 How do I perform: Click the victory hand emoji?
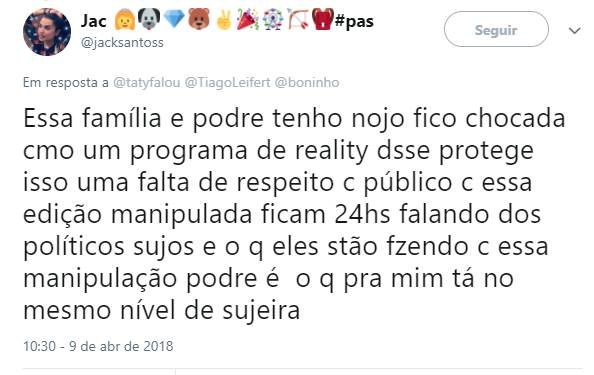click(x=224, y=20)
